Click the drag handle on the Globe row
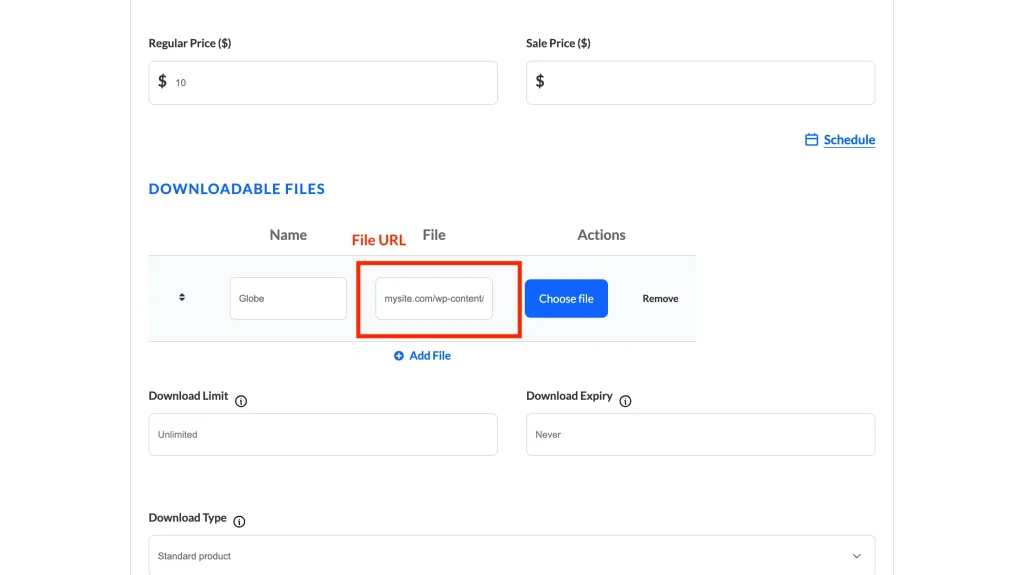The width and height of the screenshot is (1024, 575). tap(182, 297)
